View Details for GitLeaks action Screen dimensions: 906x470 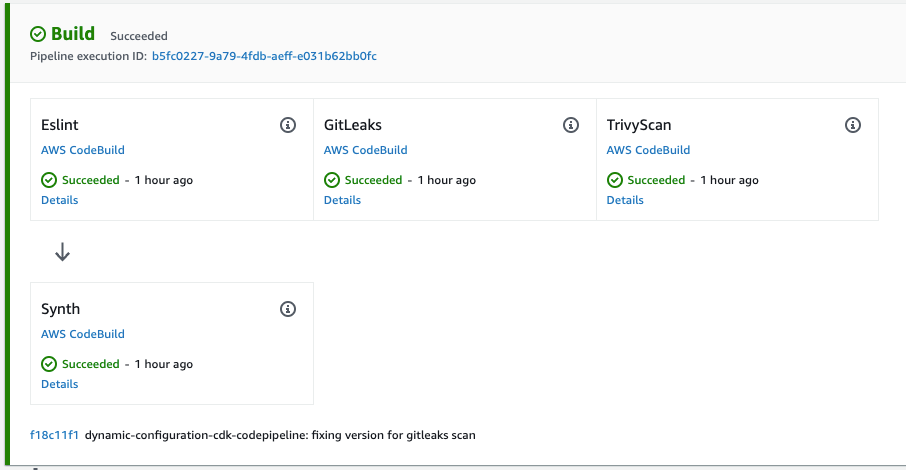pos(342,200)
